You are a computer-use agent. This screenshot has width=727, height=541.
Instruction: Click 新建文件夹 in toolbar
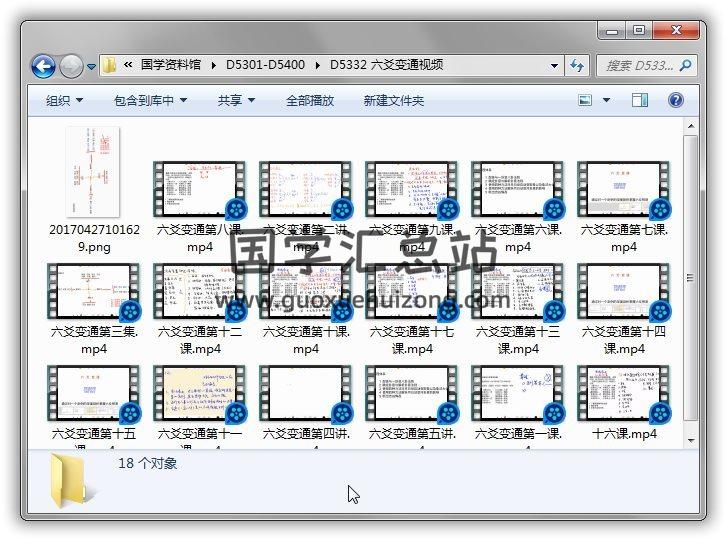click(x=394, y=100)
